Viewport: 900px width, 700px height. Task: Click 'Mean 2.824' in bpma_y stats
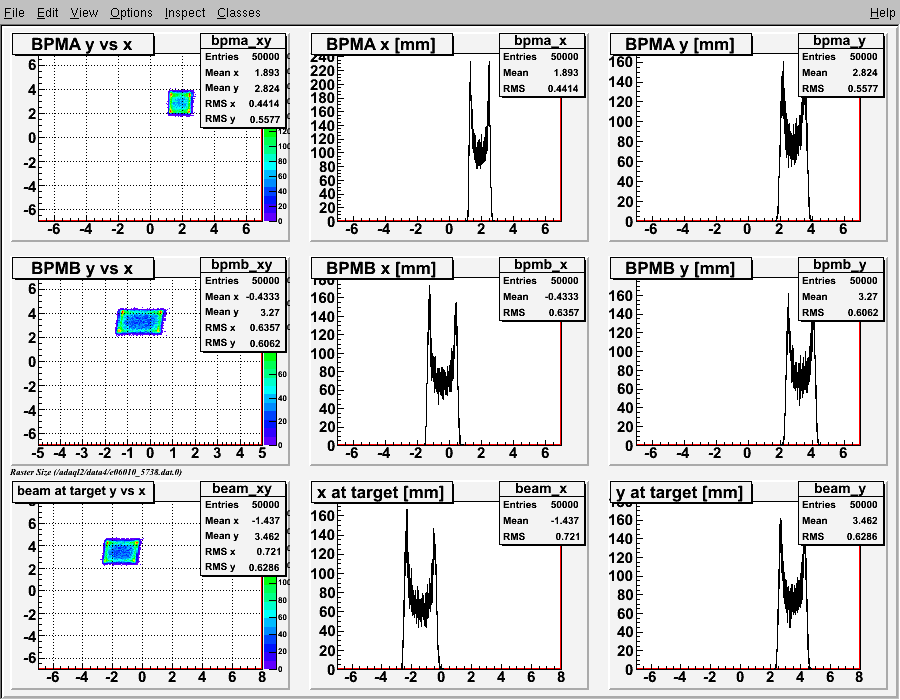pos(840,72)
